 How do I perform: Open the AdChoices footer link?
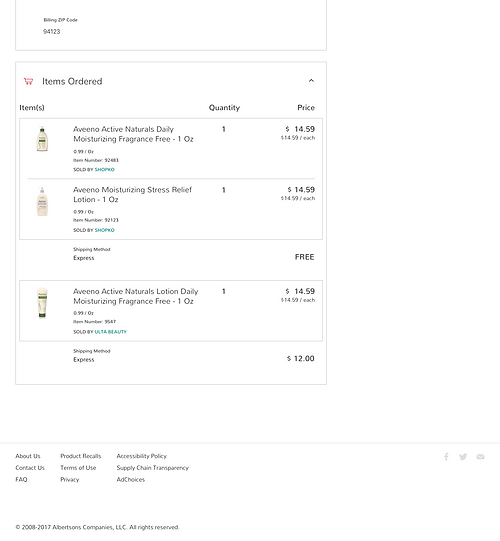pyautogui.click(x=131, y=480)
